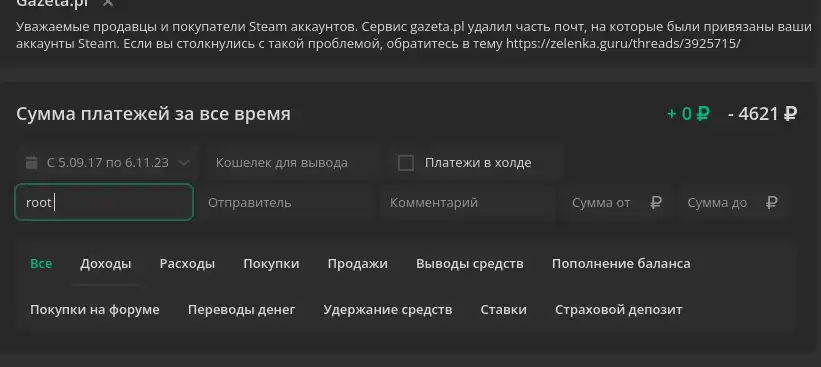Select the Все filter tab

41,263
